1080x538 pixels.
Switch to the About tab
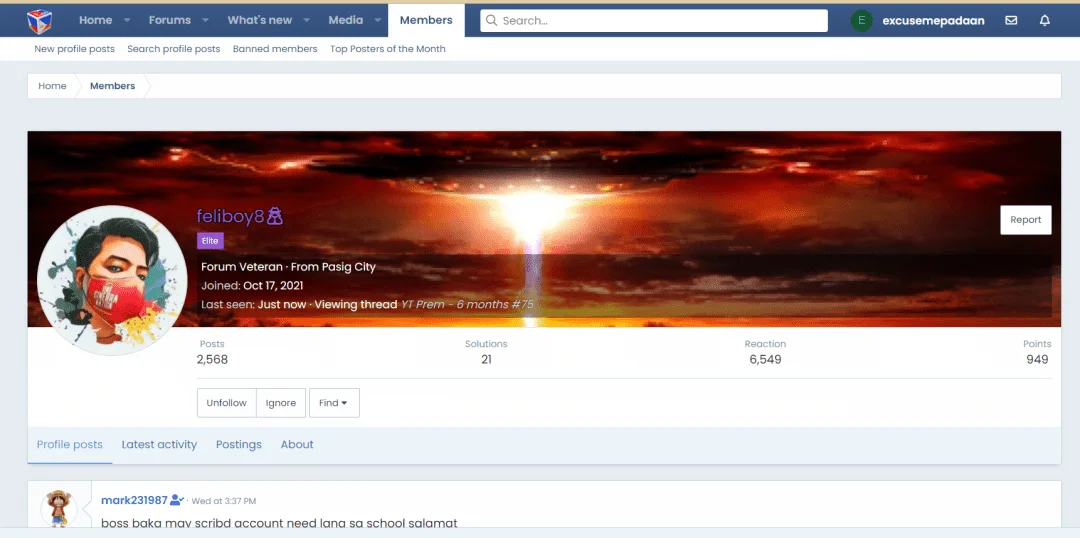(297, 445)
